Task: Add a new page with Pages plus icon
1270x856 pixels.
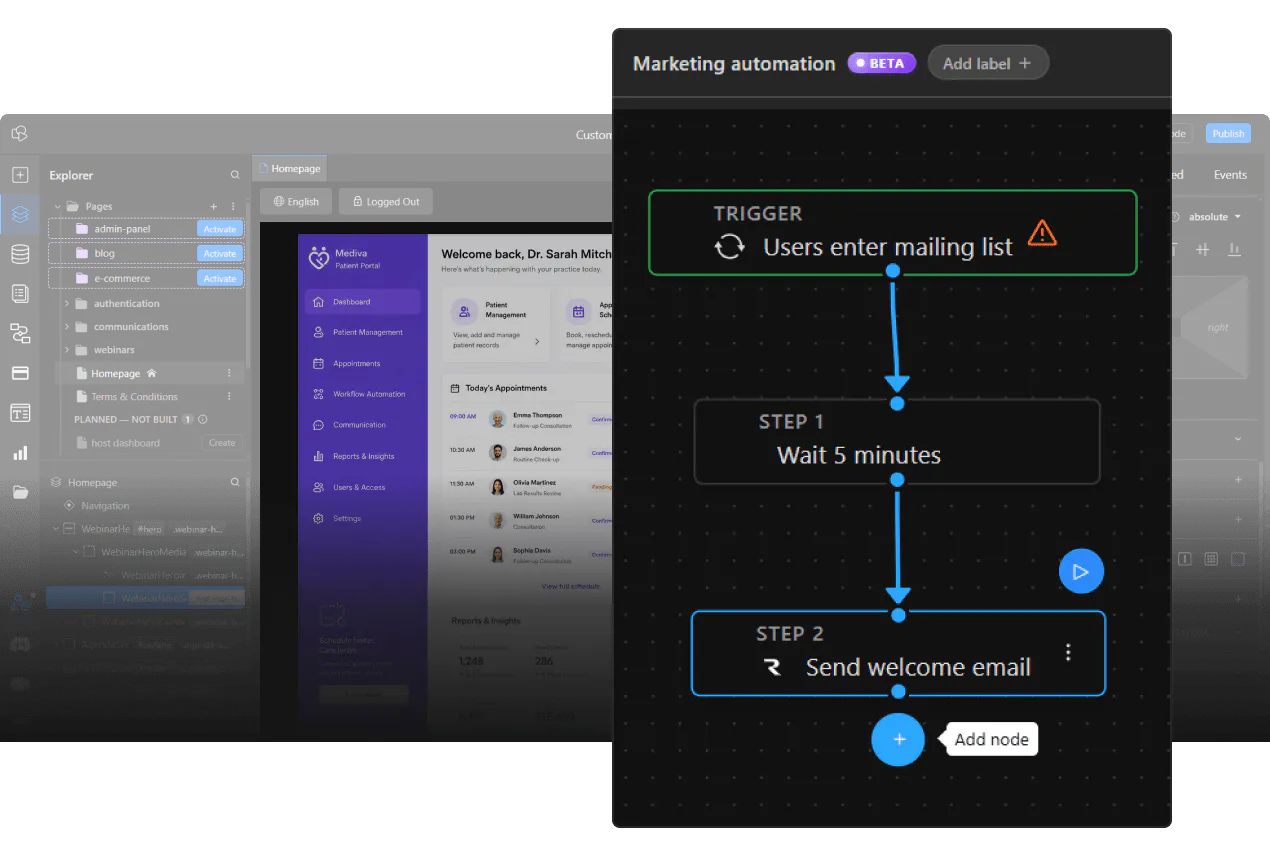Action: pos(213,207)
